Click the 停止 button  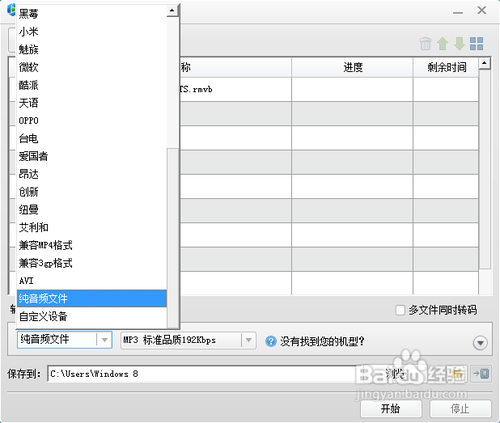460,409
